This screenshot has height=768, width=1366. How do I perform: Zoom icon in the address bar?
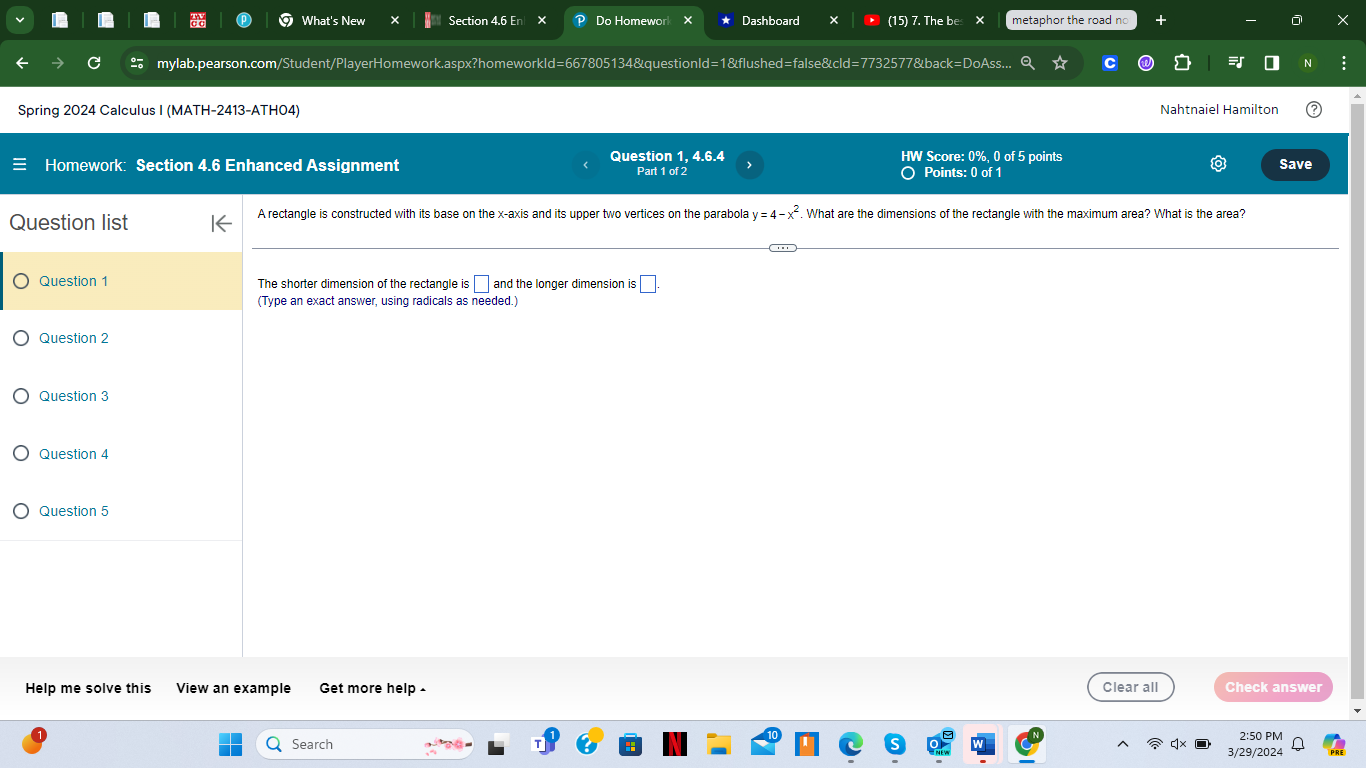(x=1027, y=63)
